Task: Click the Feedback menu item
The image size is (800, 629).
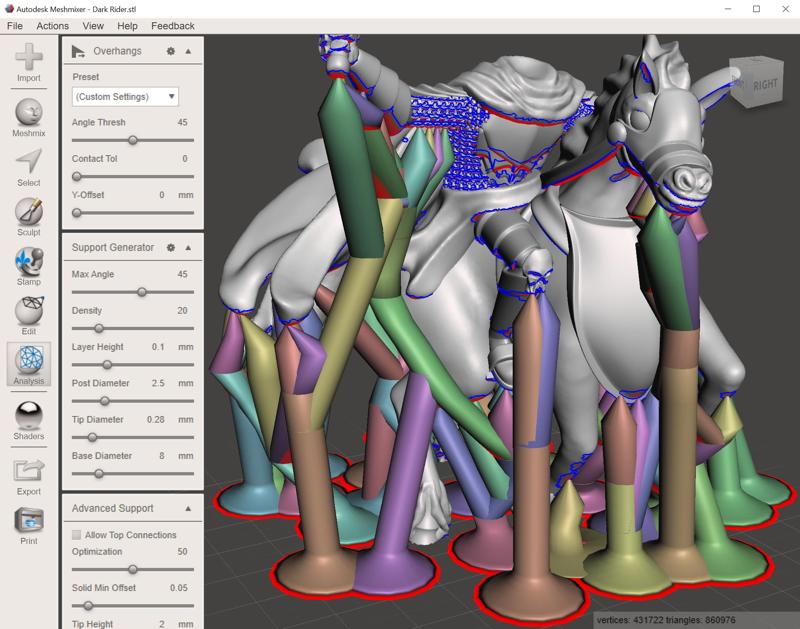Action: [x=172, y=26]
